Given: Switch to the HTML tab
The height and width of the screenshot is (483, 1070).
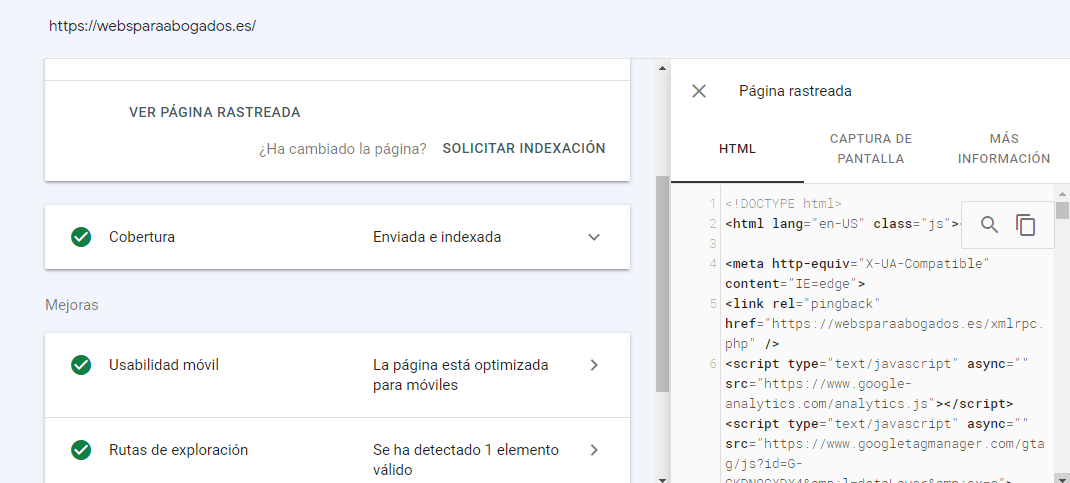Looking at the screenshot, I should [x=738, y=149].
